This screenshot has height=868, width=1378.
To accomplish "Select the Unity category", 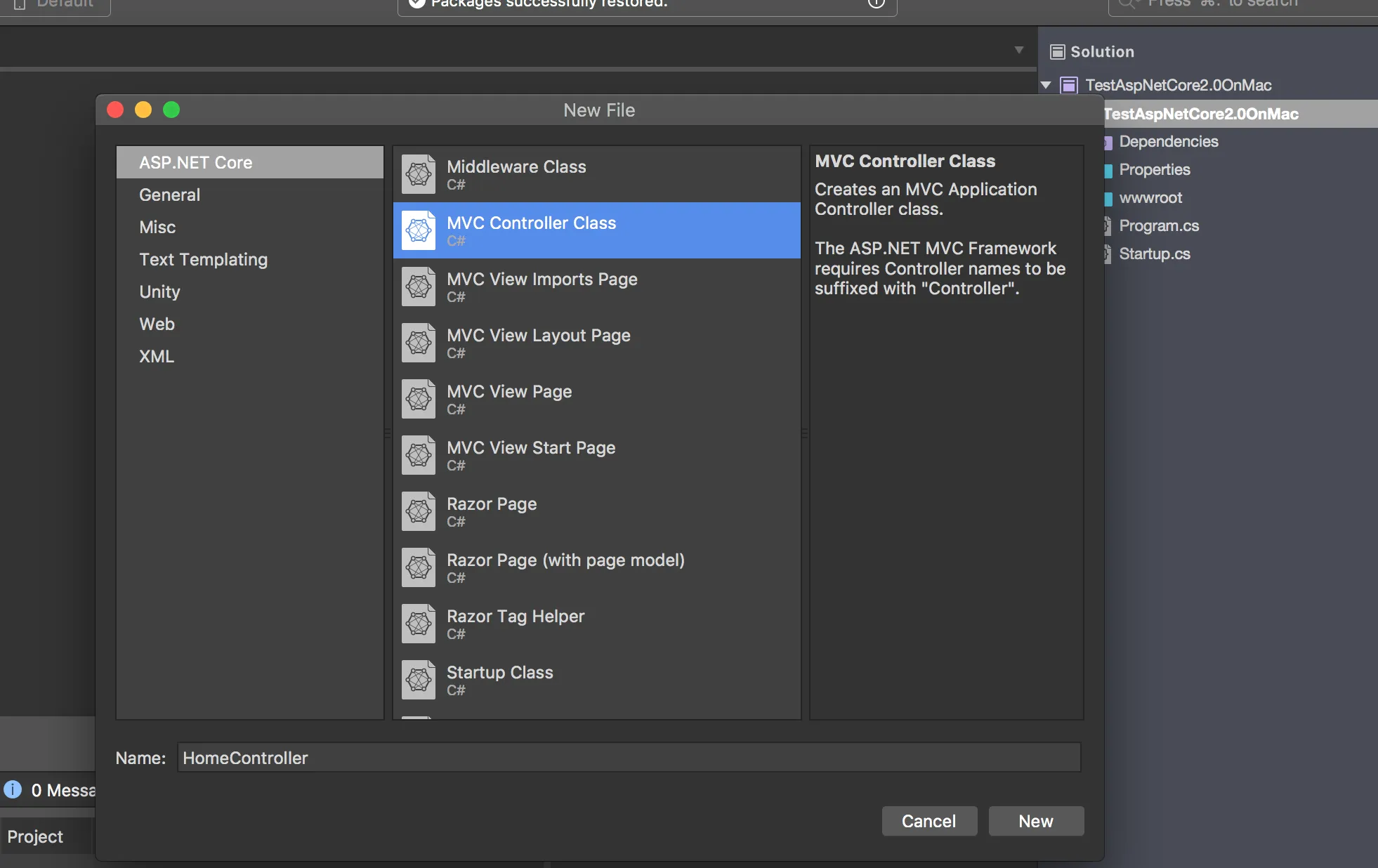I will click(159, 292).
